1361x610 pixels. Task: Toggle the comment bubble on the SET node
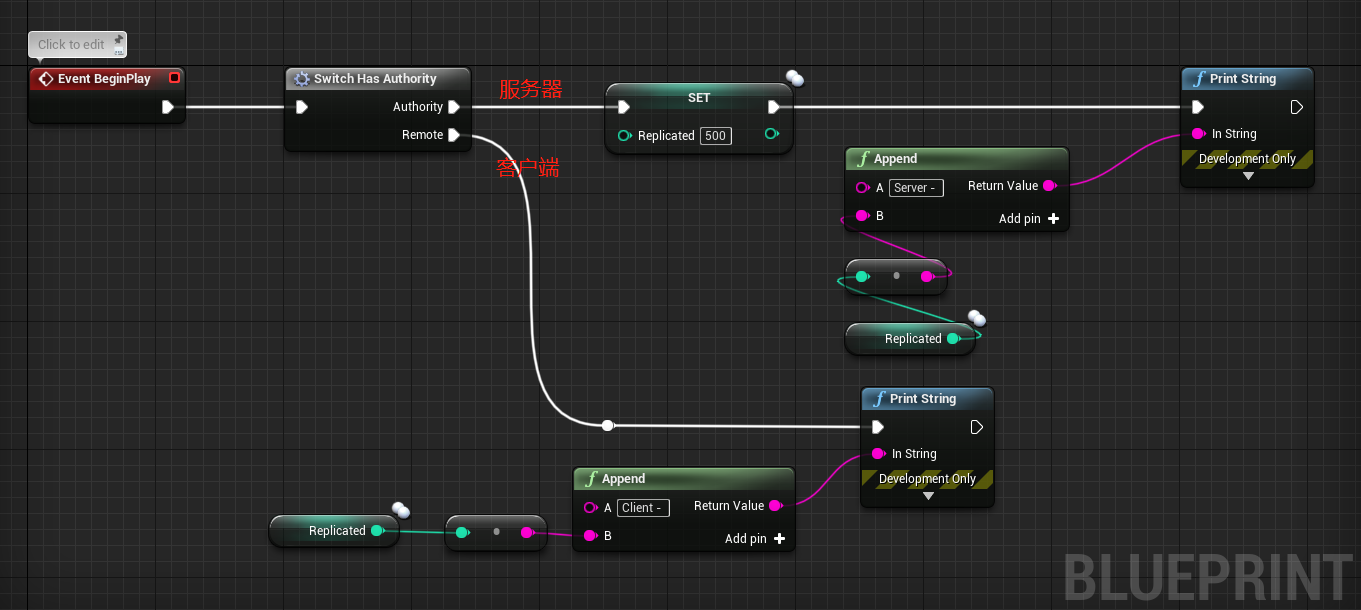(x=793, y=78)
